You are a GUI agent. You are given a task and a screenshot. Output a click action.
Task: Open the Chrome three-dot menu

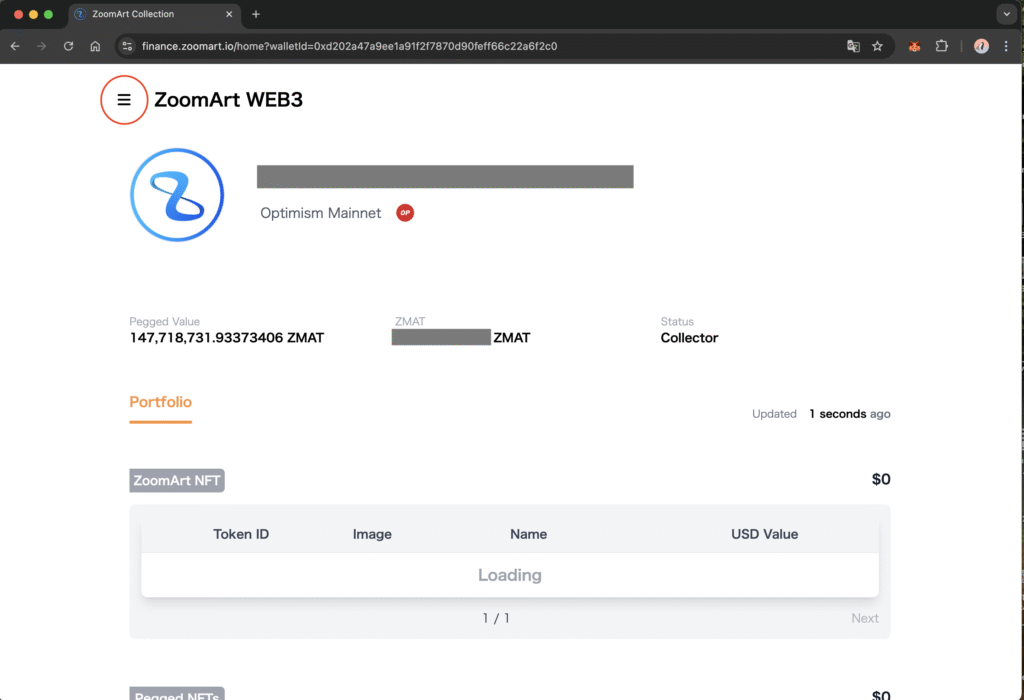click(1006, 46)
